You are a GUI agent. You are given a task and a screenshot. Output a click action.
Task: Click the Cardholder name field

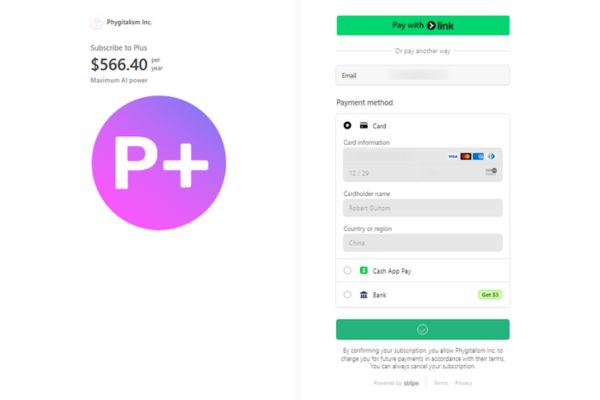(422, 208)
